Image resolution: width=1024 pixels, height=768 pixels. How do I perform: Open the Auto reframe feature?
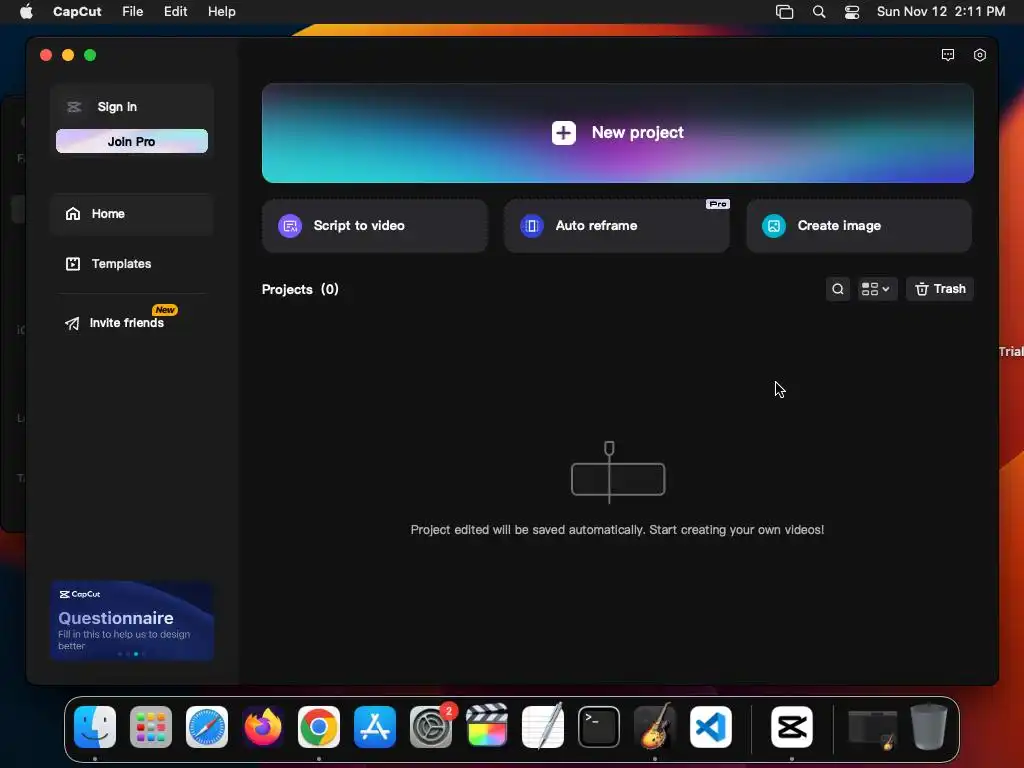616,226
